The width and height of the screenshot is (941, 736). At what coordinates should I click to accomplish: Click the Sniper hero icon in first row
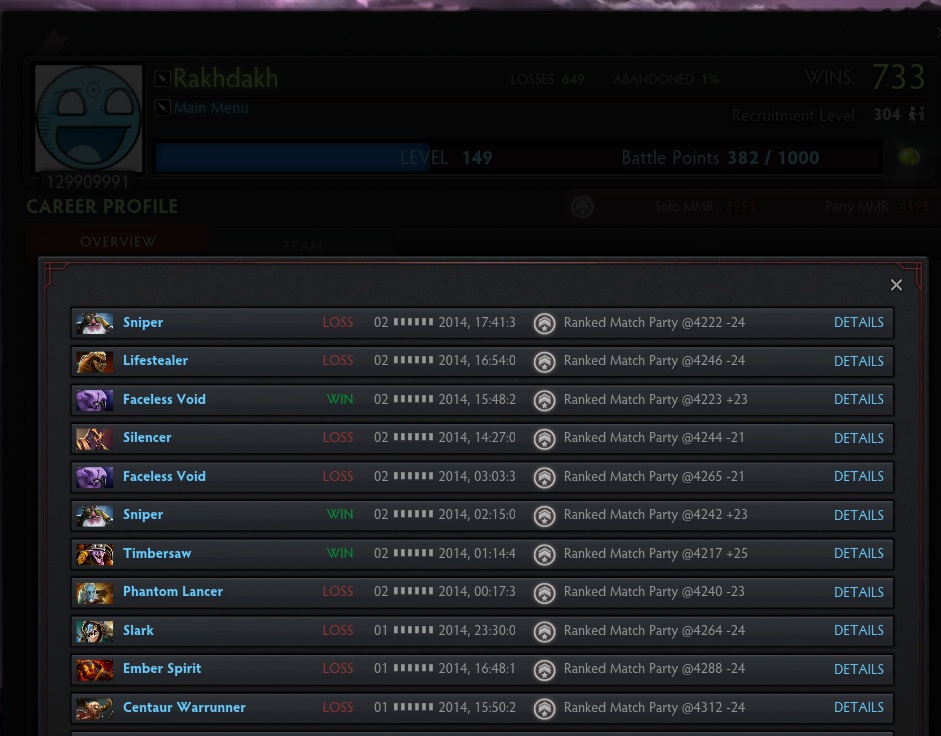pos(94,323)
